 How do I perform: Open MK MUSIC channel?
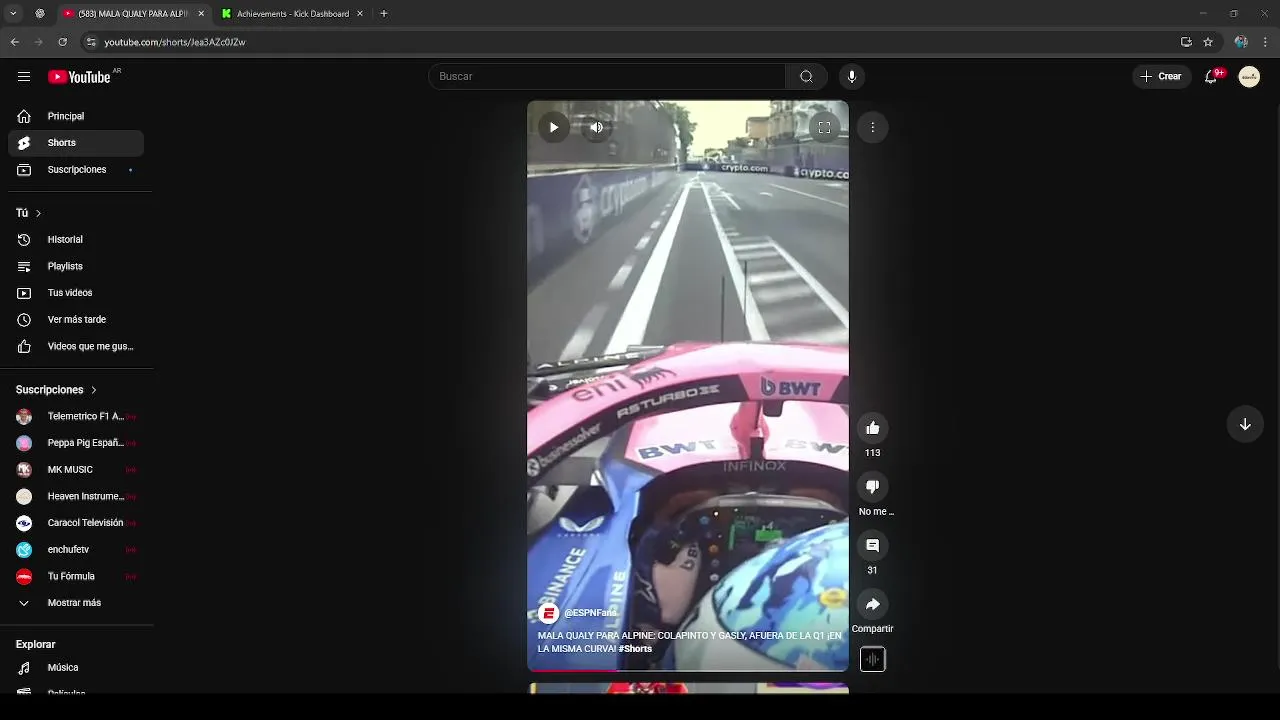pos(76,470)
